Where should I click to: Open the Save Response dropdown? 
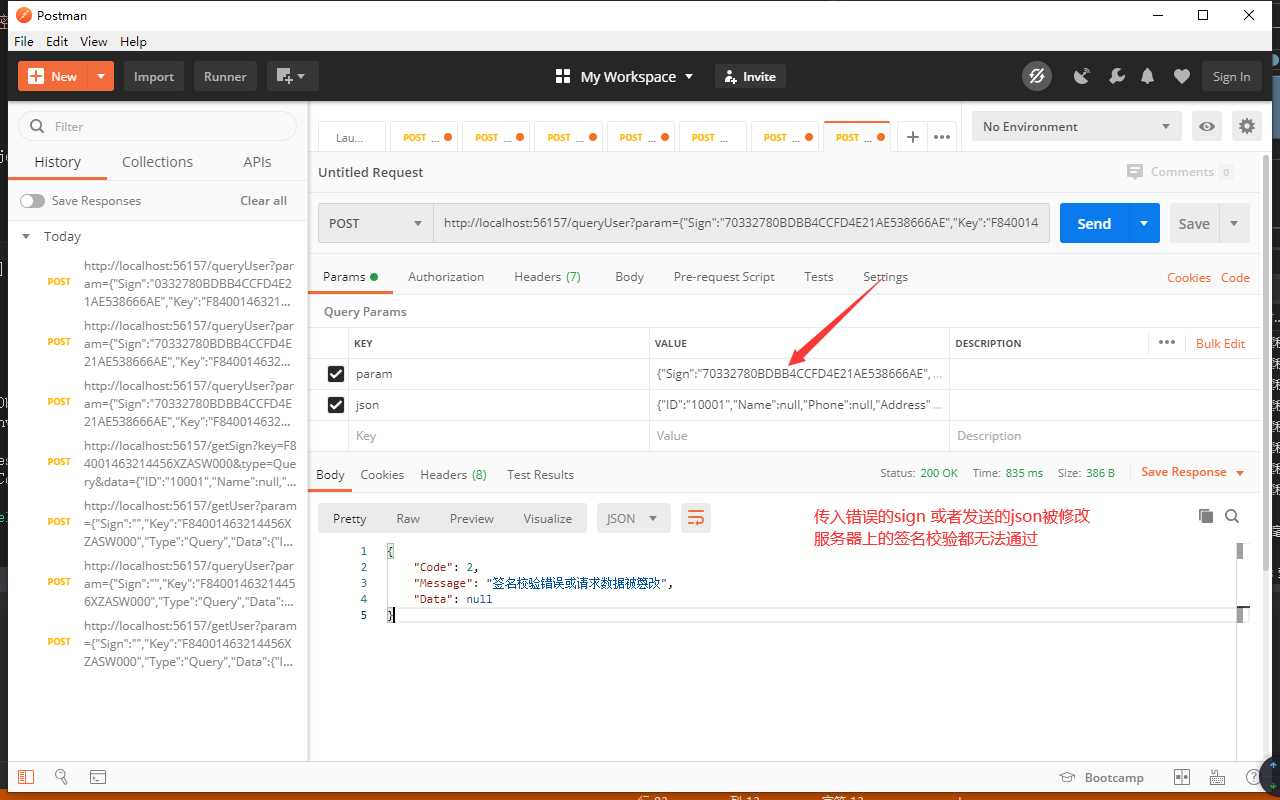click(1193, 472)
